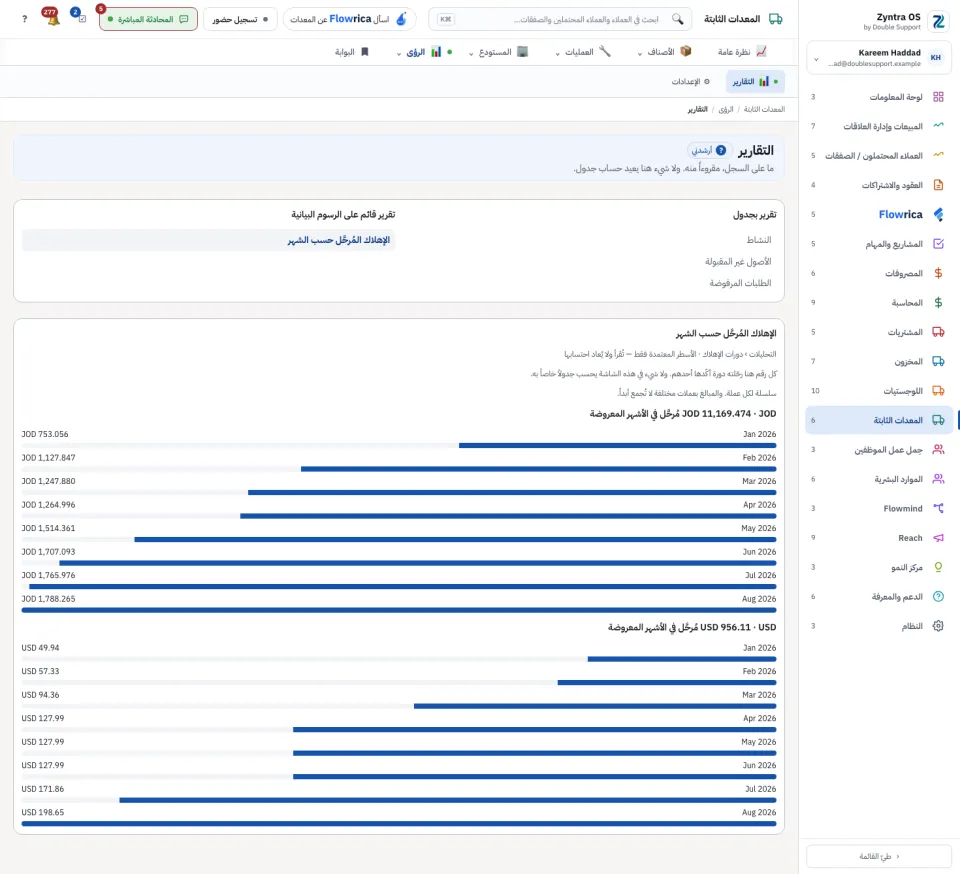
Task: Click the اسأل Flowrica عن المعدات button
Action: tap(349, 19)
